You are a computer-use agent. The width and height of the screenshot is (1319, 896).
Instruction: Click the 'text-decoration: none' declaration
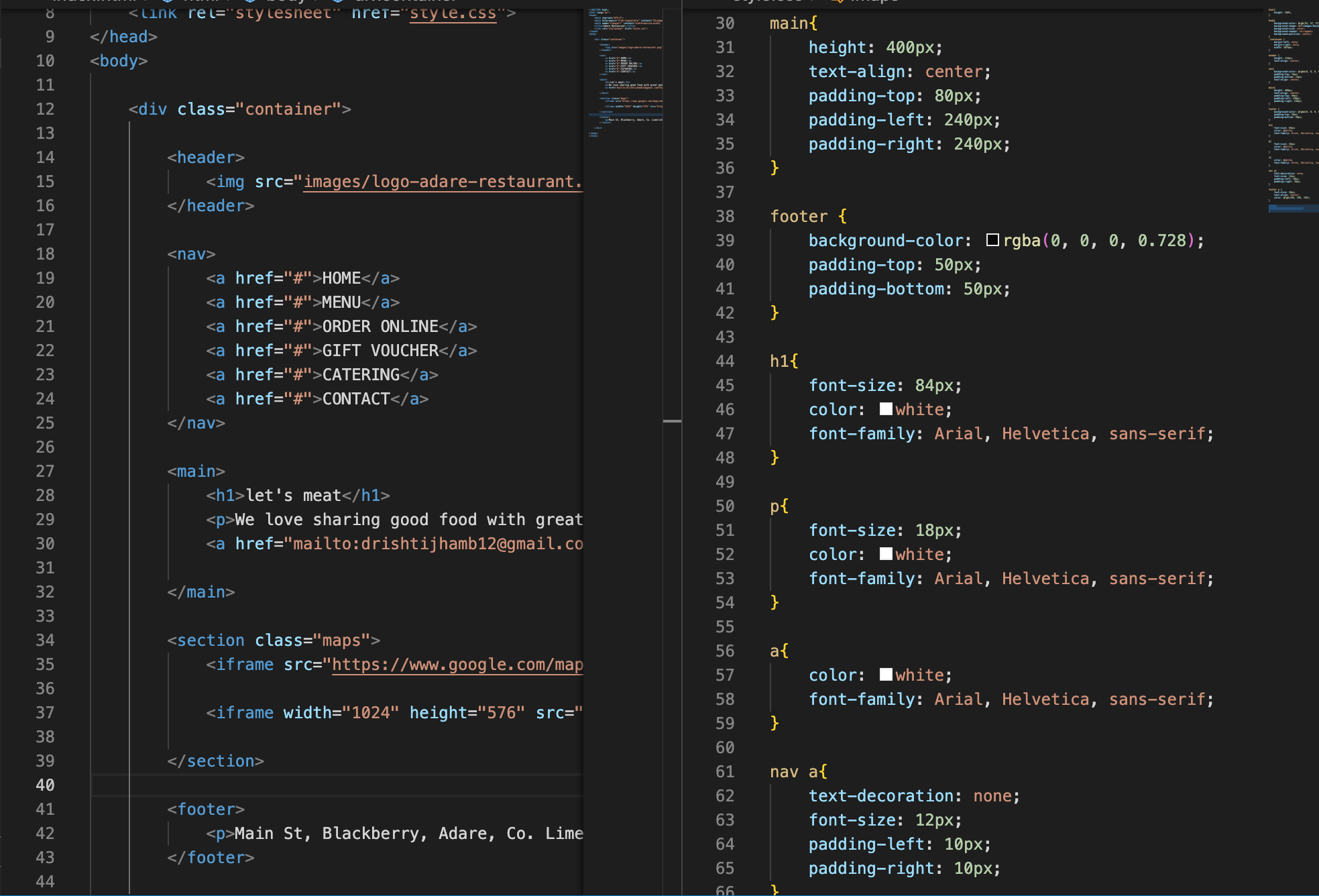click(915, 796)
